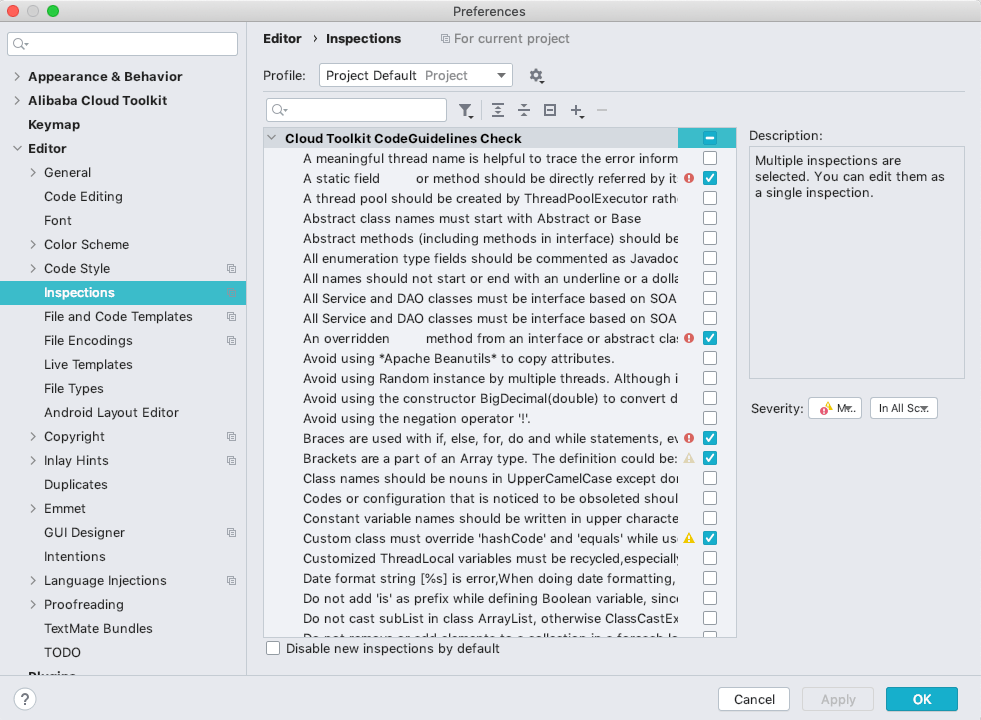The width and height of the screenshot is (981, 720).
Task: Open the Profile 'Project Default' dropdown
Action: (x=415, y=76)
